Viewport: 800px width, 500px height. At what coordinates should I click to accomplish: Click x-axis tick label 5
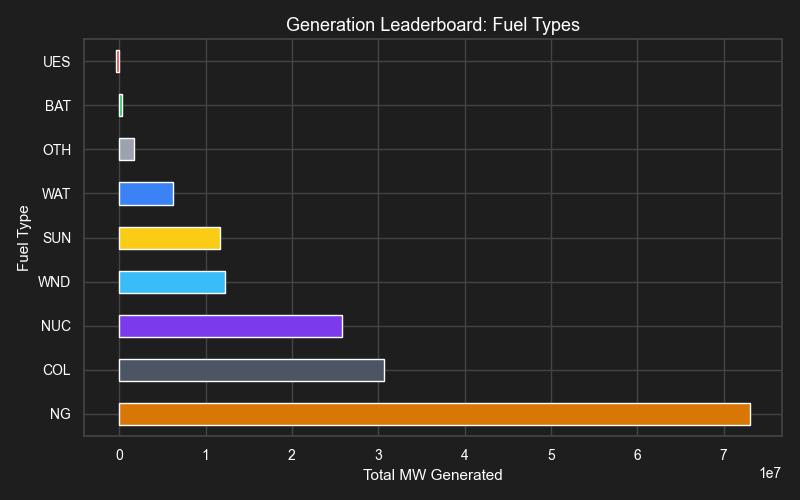tap(552, 455)
